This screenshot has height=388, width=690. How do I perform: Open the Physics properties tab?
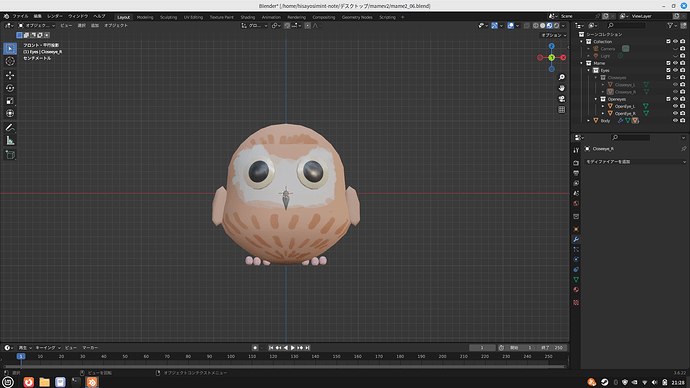click(x=576, y=260)
